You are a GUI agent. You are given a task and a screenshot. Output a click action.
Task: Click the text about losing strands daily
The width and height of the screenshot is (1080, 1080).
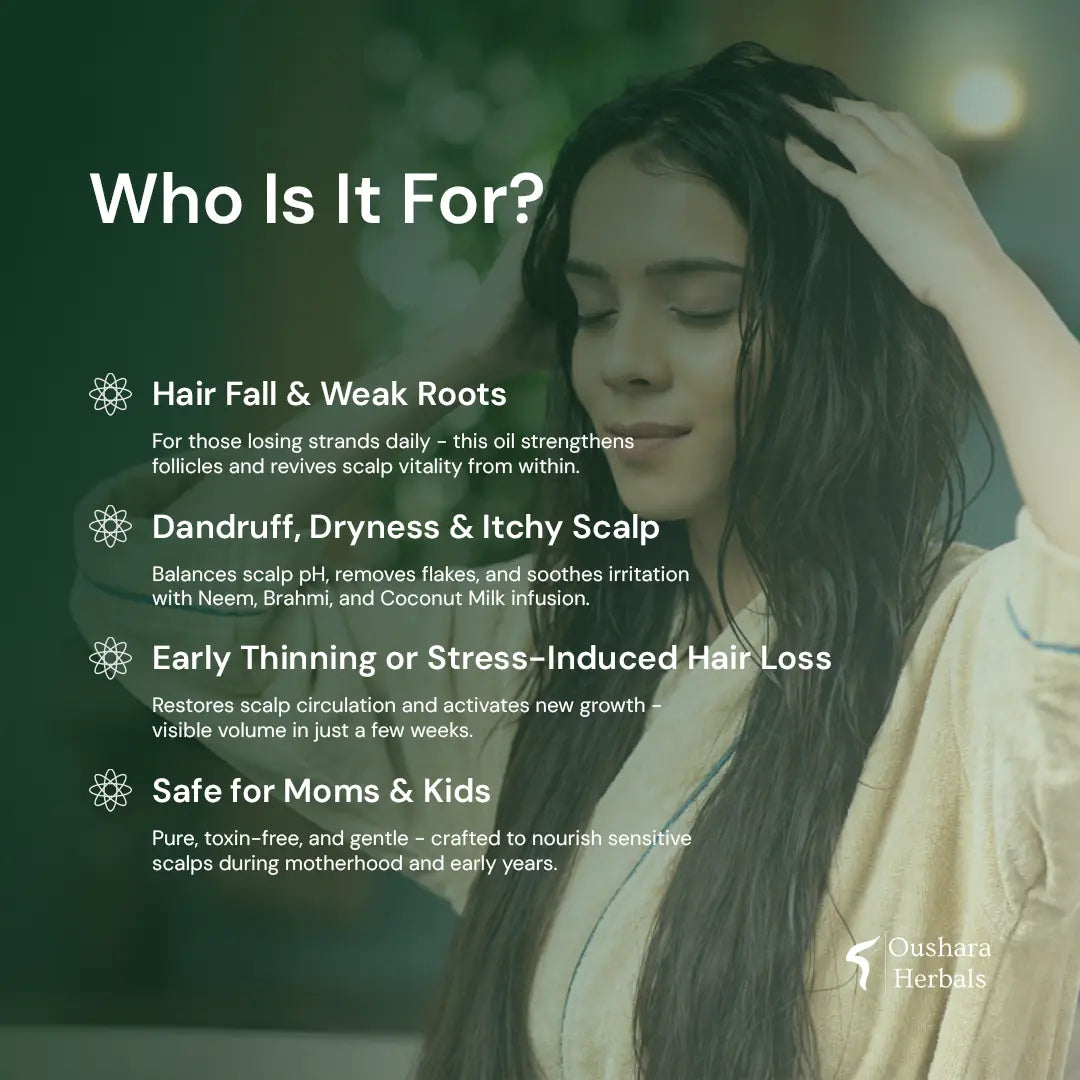(x=393, y=454)
